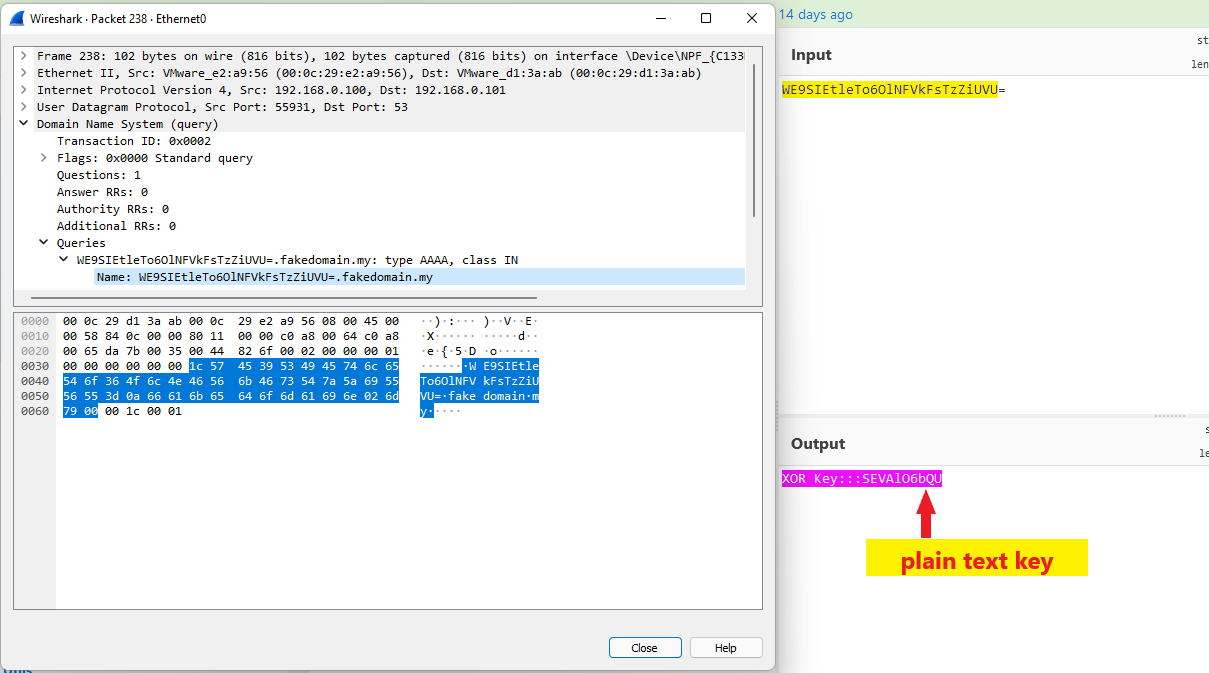Expand the Frame 238 tree row
1209x673 pixels.
pos(24,56)
